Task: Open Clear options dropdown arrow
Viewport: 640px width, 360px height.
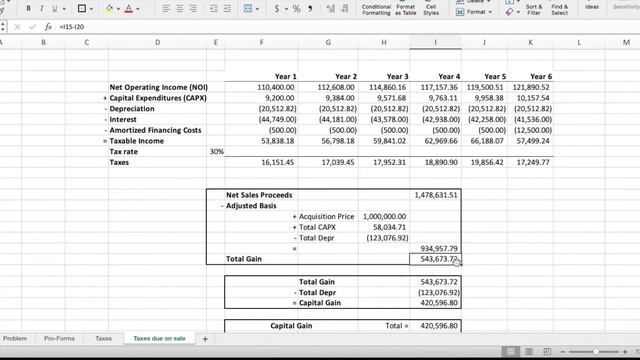Action: click(518, 13)
